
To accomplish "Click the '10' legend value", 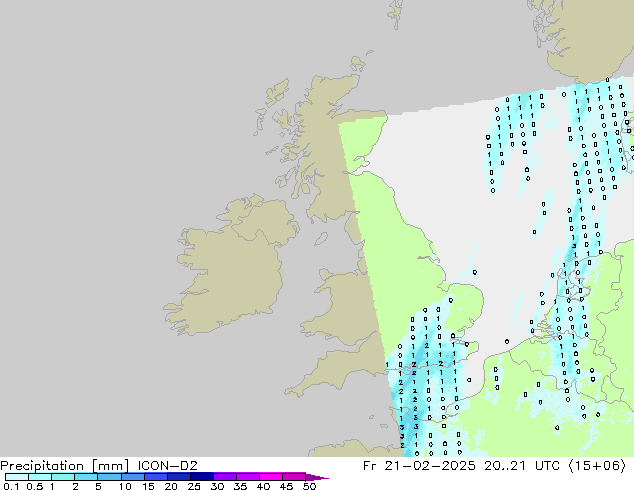I will pos(125,486).
